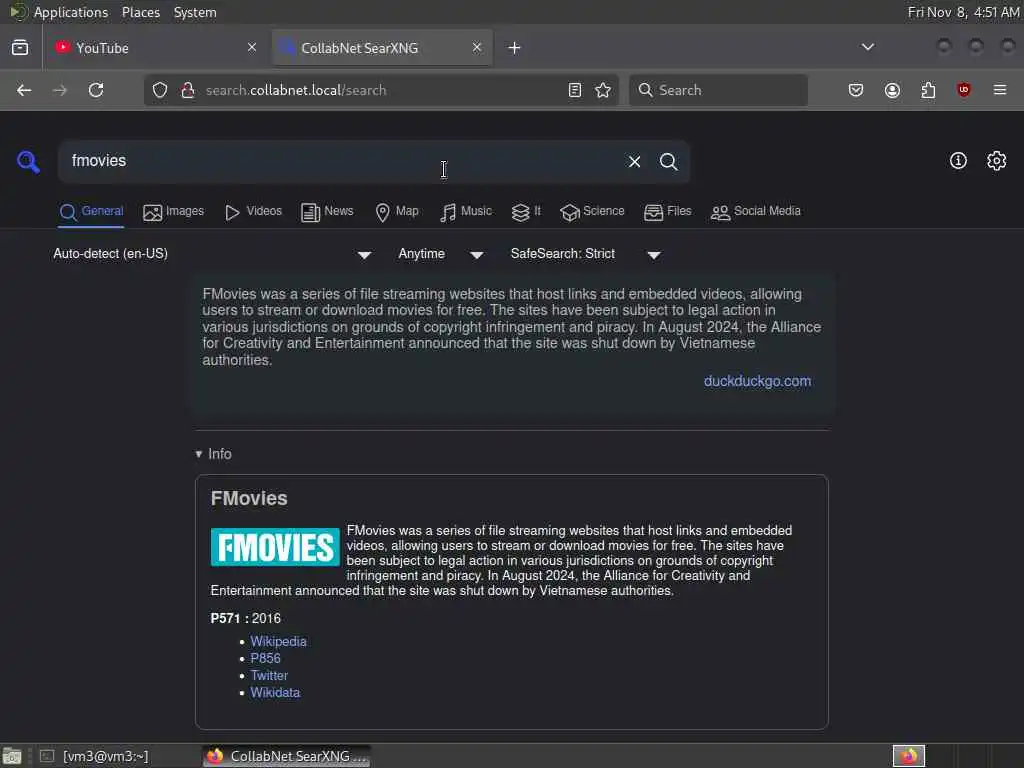Open the Twitter link
Image resolution: width=1024 pixels, height=768 pixels.
[269, 675]
